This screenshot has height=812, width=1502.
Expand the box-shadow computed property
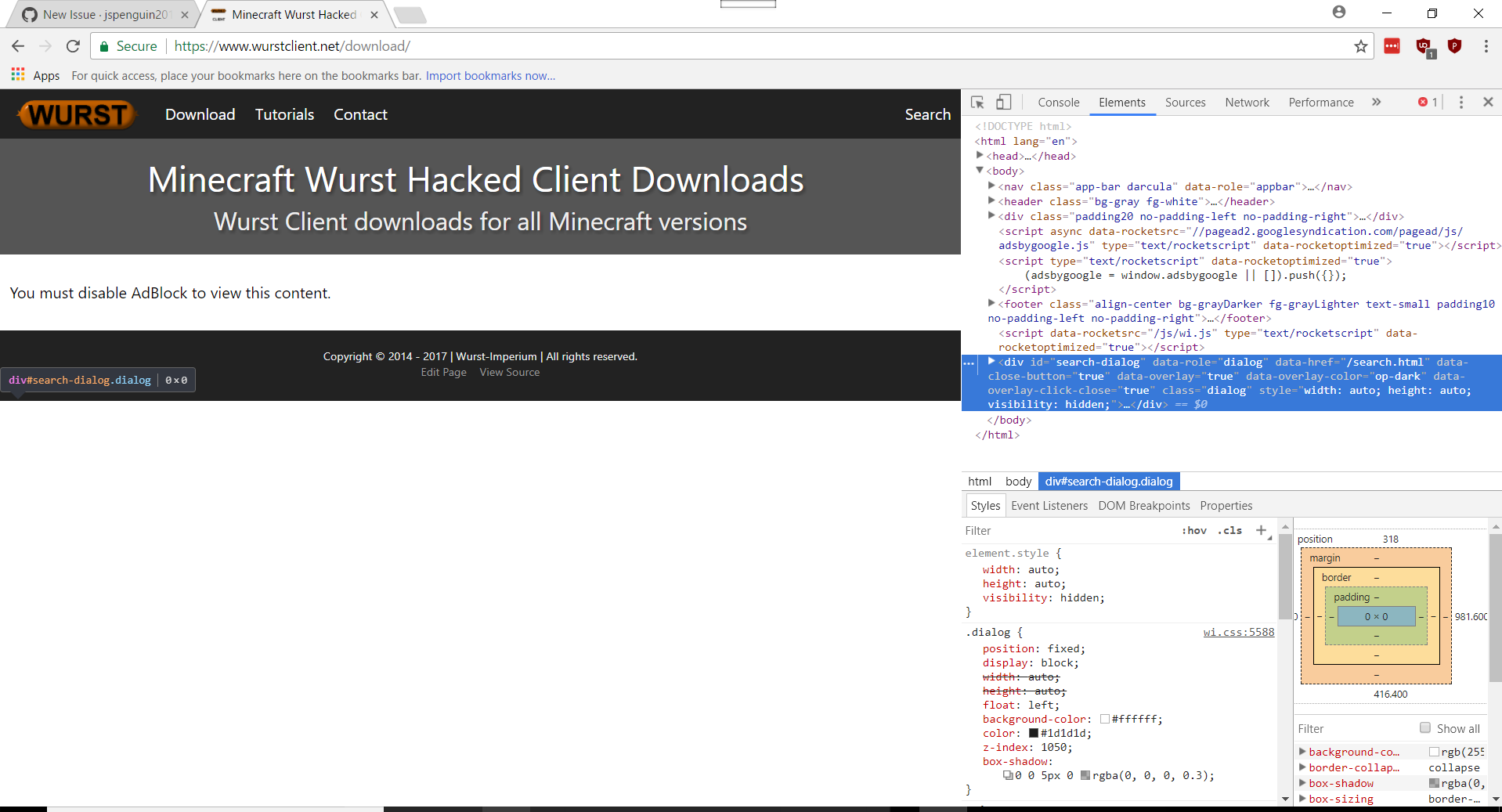pyautogui.click(x=1302, y=783)
